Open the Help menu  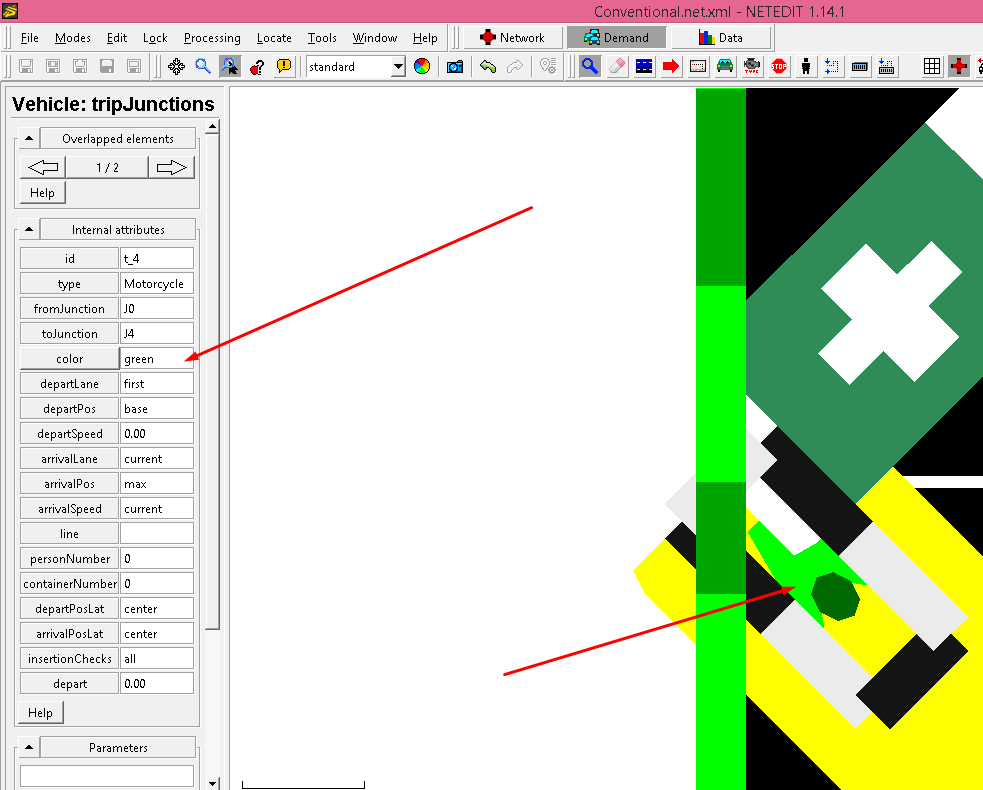click(x=425, y=38)
